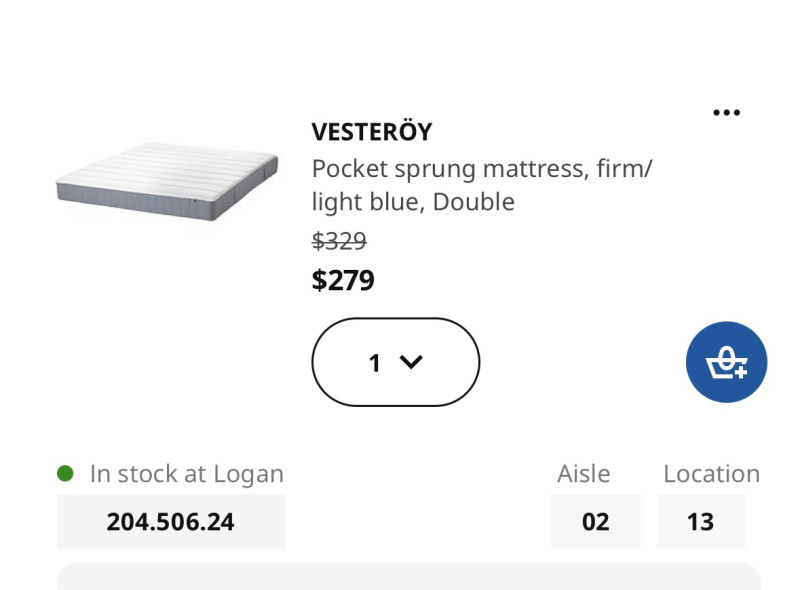800x590 pixels.
Task: Tap the grey panel below article number
Action: tap(409, 577)
